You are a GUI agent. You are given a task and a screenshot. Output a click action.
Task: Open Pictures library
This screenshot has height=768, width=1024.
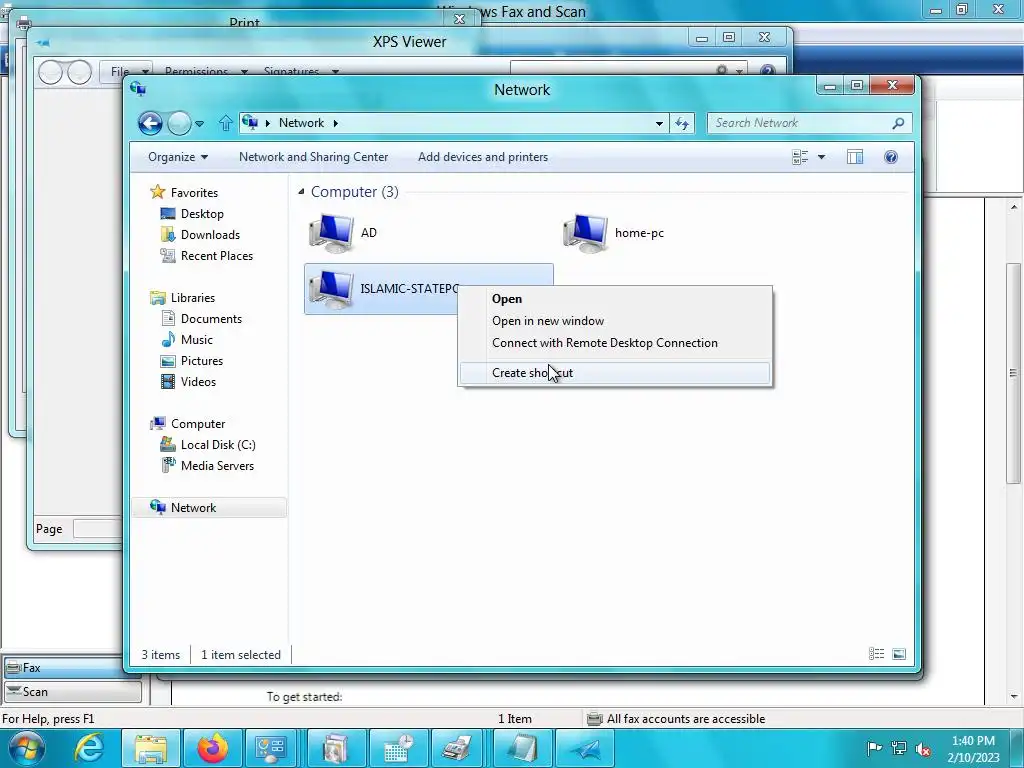[x=202, y=360]
